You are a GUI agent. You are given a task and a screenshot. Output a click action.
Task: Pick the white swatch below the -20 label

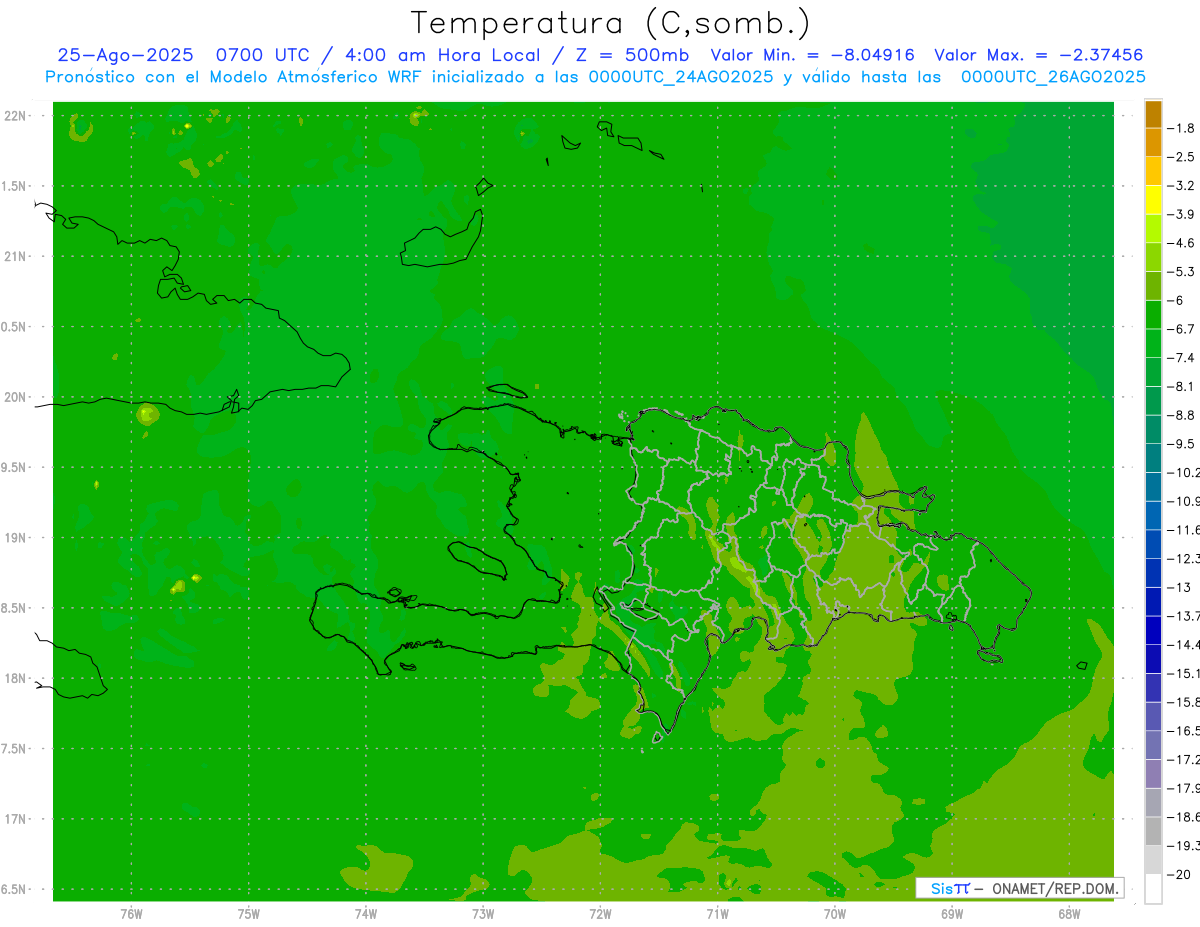(1153, 888)
